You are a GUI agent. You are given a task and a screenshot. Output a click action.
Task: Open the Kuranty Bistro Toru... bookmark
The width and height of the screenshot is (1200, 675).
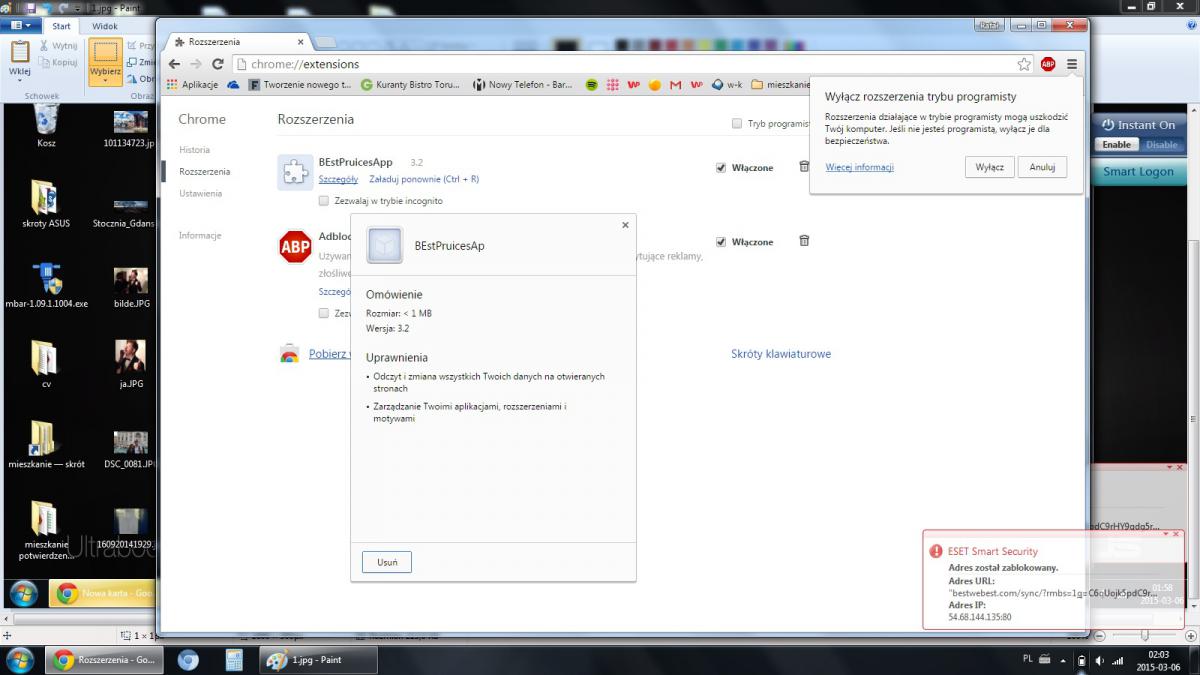(409, 85)
